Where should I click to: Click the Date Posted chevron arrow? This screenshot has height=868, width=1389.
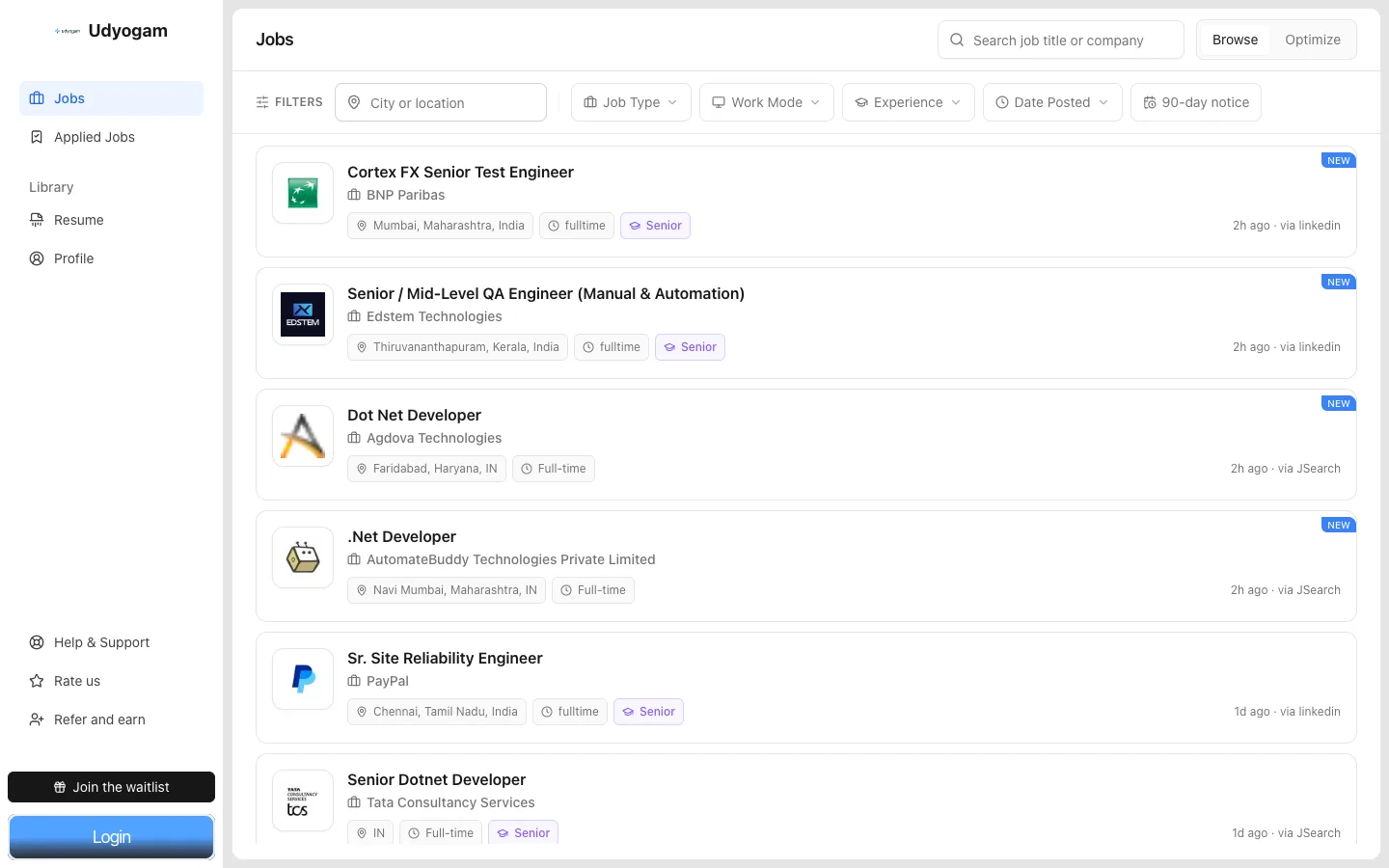[1103, 102]
